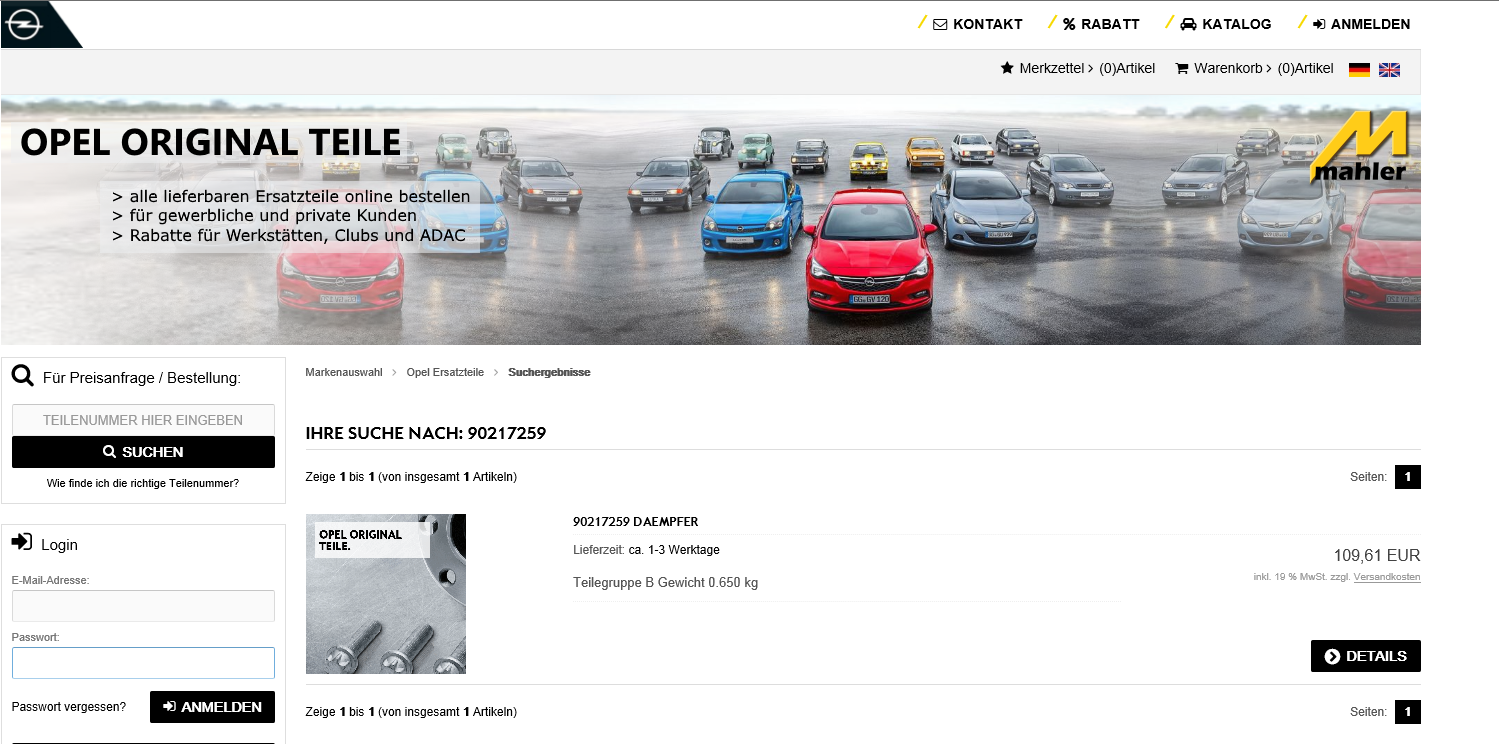Open the Katalog menu item
This screenshot has height=744, width=1499.
[x=1225, y=24]
